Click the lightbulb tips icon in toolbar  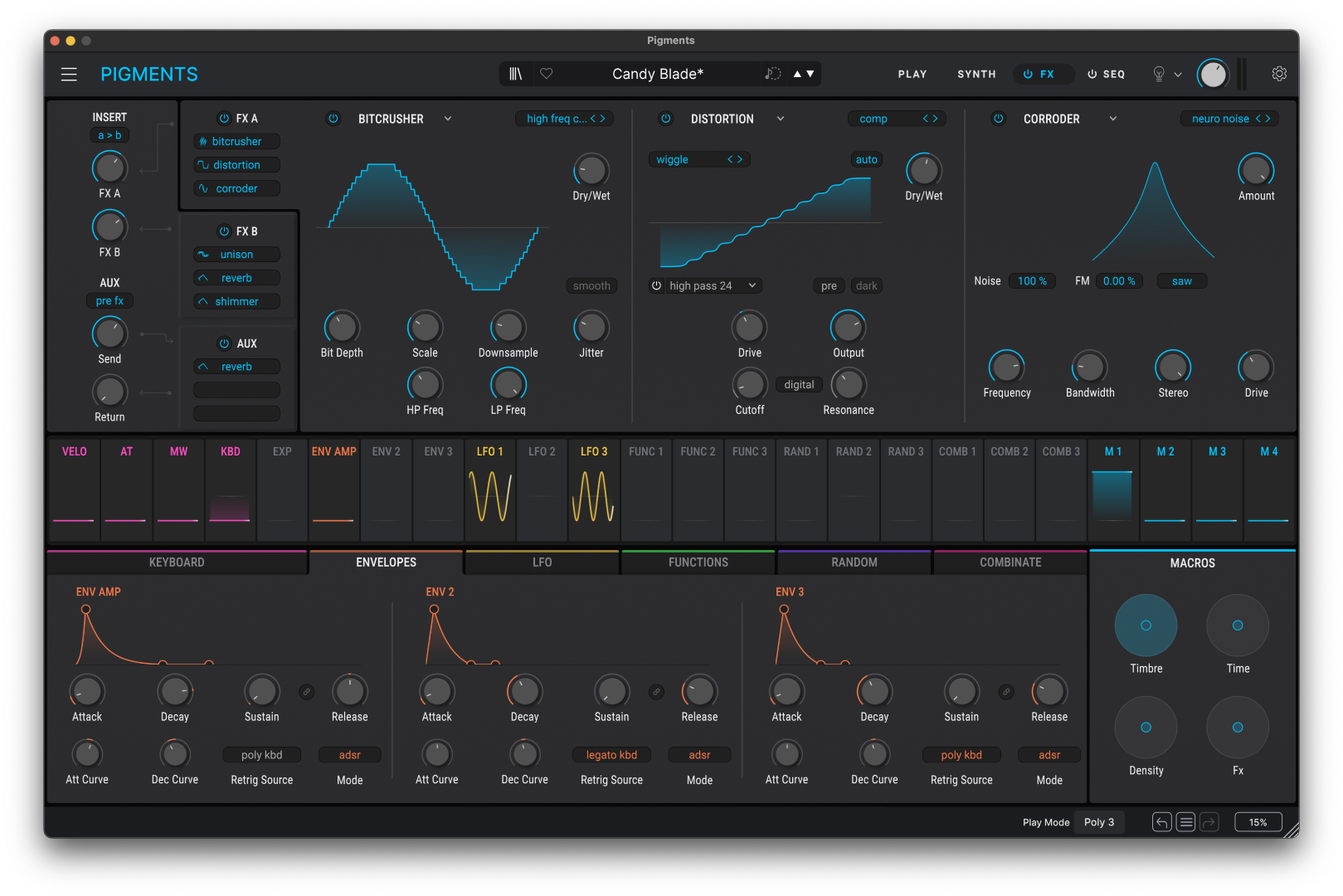point(1158,74)
